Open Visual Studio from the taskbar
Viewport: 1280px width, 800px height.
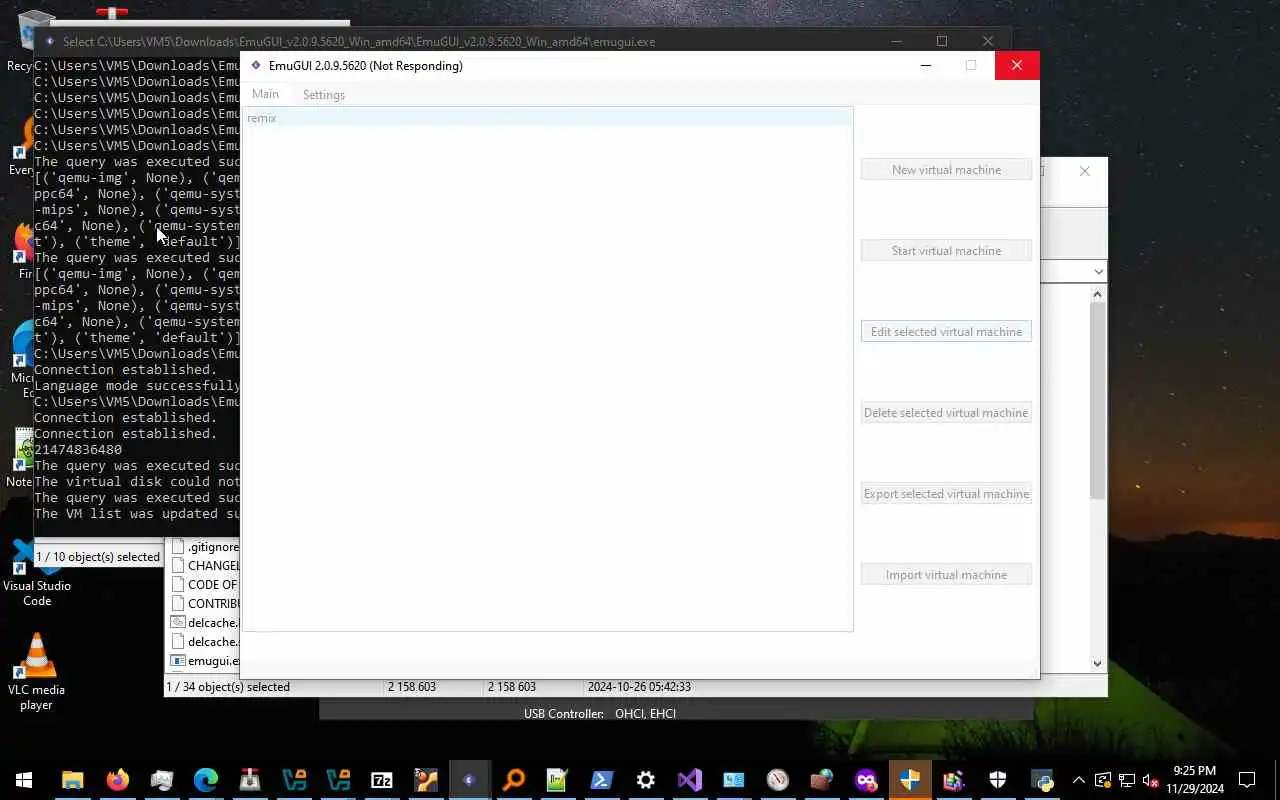690,780
